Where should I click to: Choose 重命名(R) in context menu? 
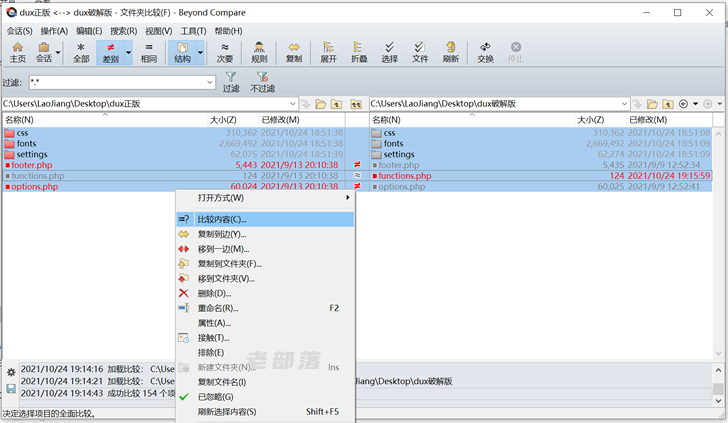265,308
